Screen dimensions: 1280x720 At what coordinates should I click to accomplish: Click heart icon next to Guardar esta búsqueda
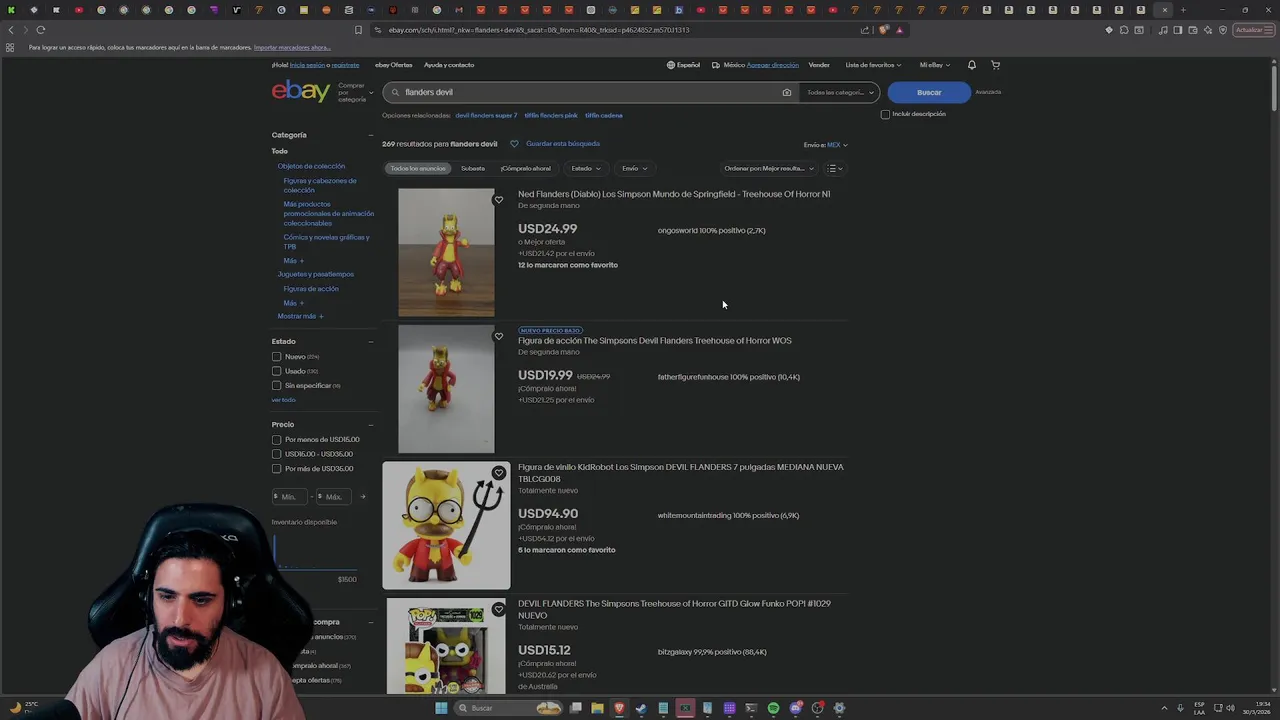(x=514, y=144)
